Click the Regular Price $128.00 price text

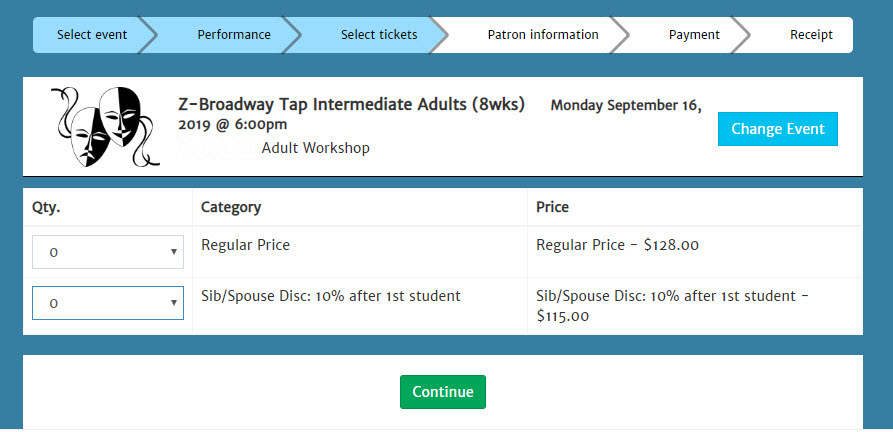tap(617, 245)
